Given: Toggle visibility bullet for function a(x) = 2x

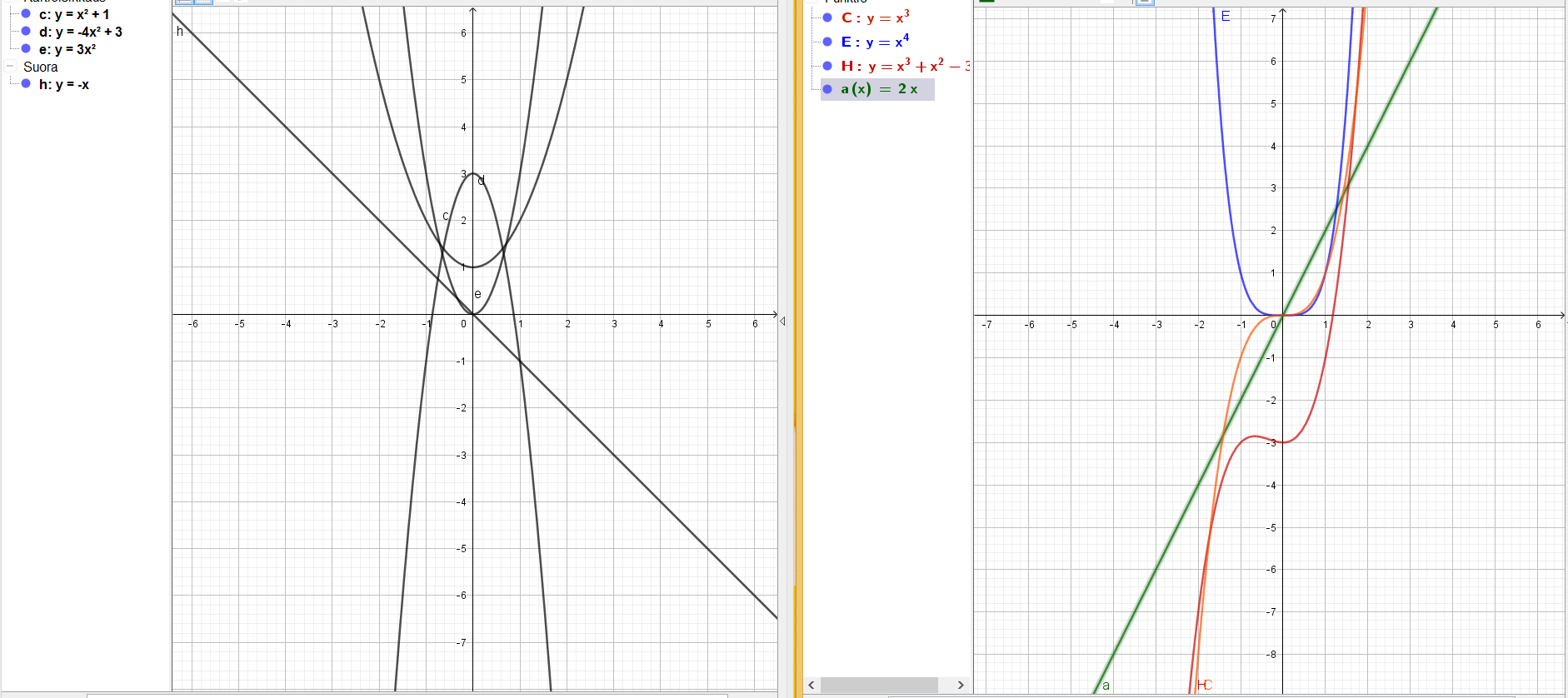Looking at the screenshot, I should pyautogui.click(x=827, y=89).
